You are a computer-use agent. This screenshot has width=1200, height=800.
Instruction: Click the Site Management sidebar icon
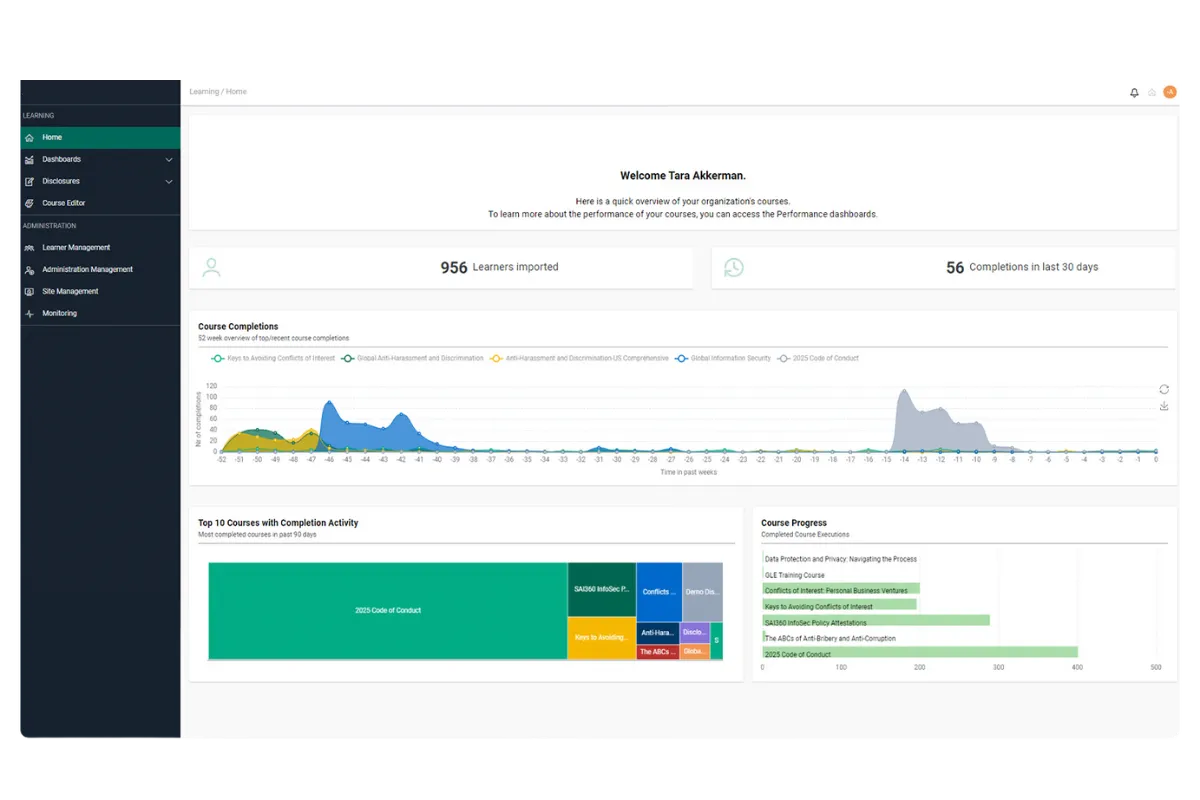coord(30,291)
